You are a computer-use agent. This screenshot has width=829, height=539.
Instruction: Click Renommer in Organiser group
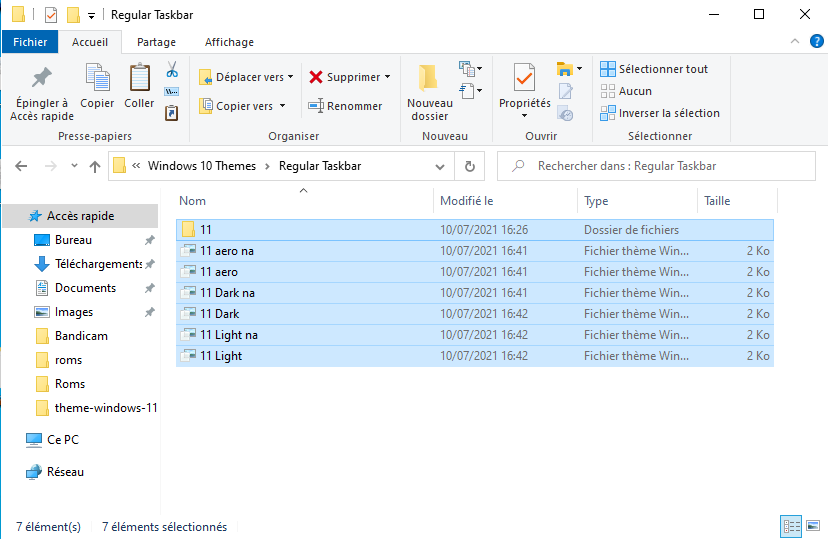click(x=345, y=106)
